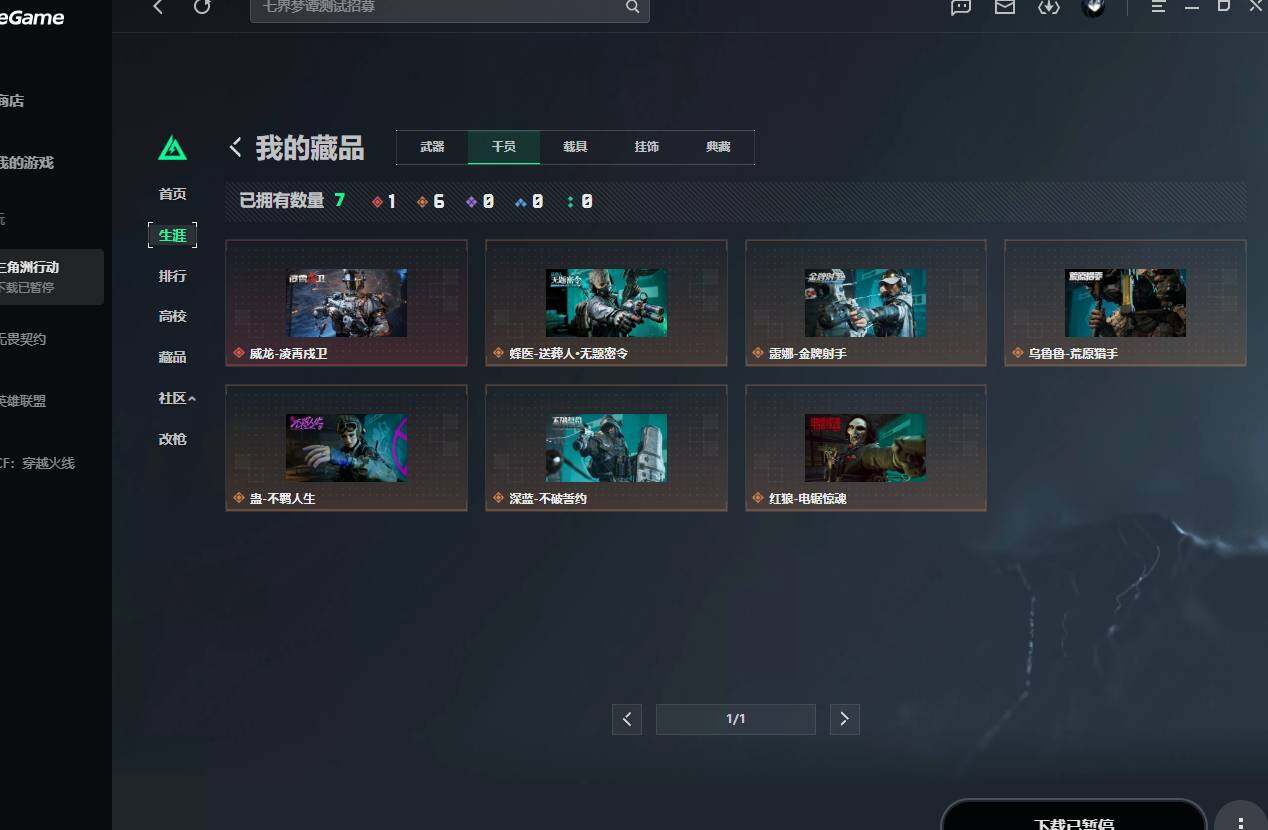Click the user avatar icon
The height and width of the screenshot is (830, 1268).
point(1093,7)
